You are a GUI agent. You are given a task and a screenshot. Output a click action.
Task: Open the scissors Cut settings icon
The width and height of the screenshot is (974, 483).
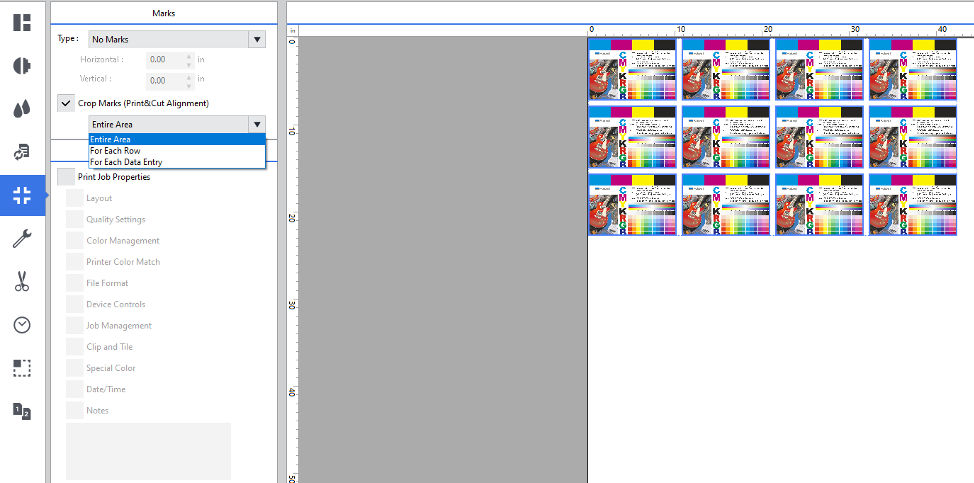[22, 282]
